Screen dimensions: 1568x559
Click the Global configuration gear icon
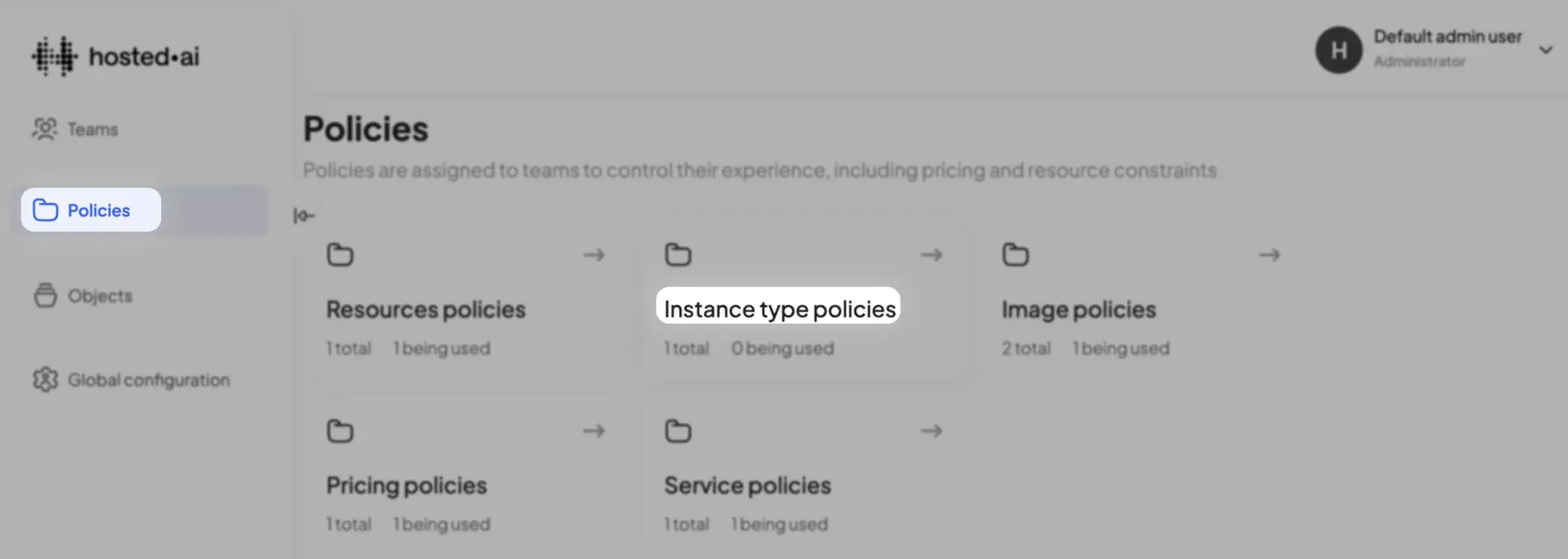pyautogui.click(x=45, y=379)
